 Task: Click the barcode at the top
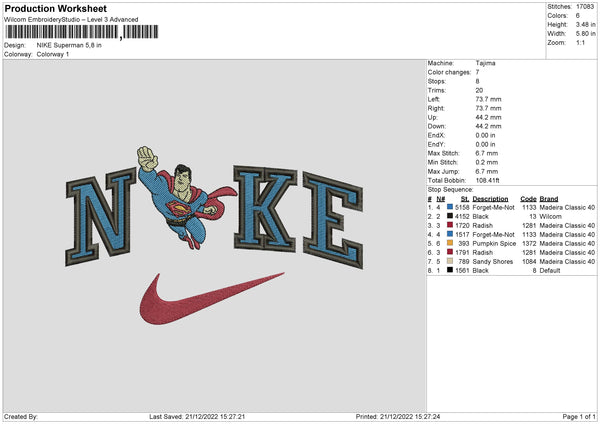click(82, 32)
